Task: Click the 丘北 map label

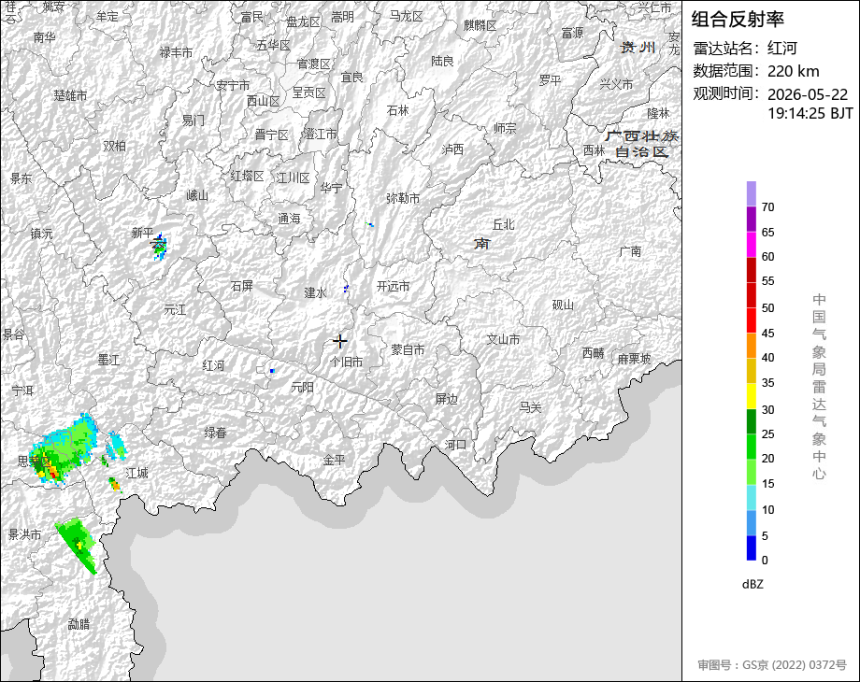Action: (503, 224)
